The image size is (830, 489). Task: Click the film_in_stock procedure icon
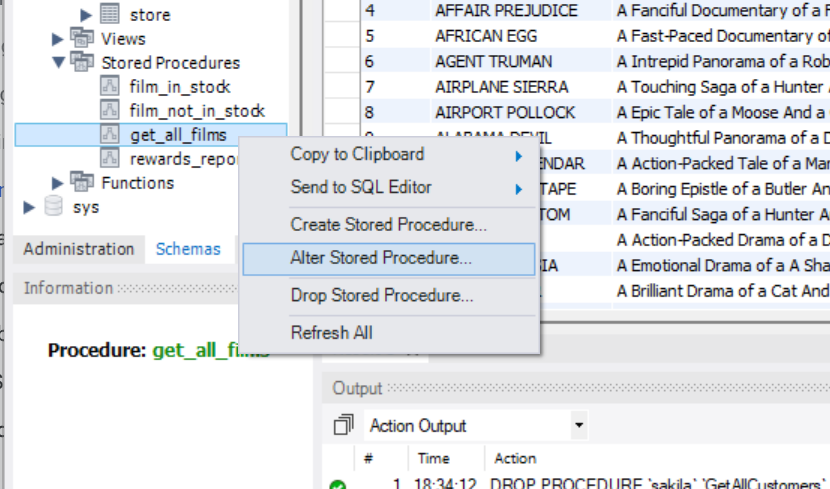point(110,86)
